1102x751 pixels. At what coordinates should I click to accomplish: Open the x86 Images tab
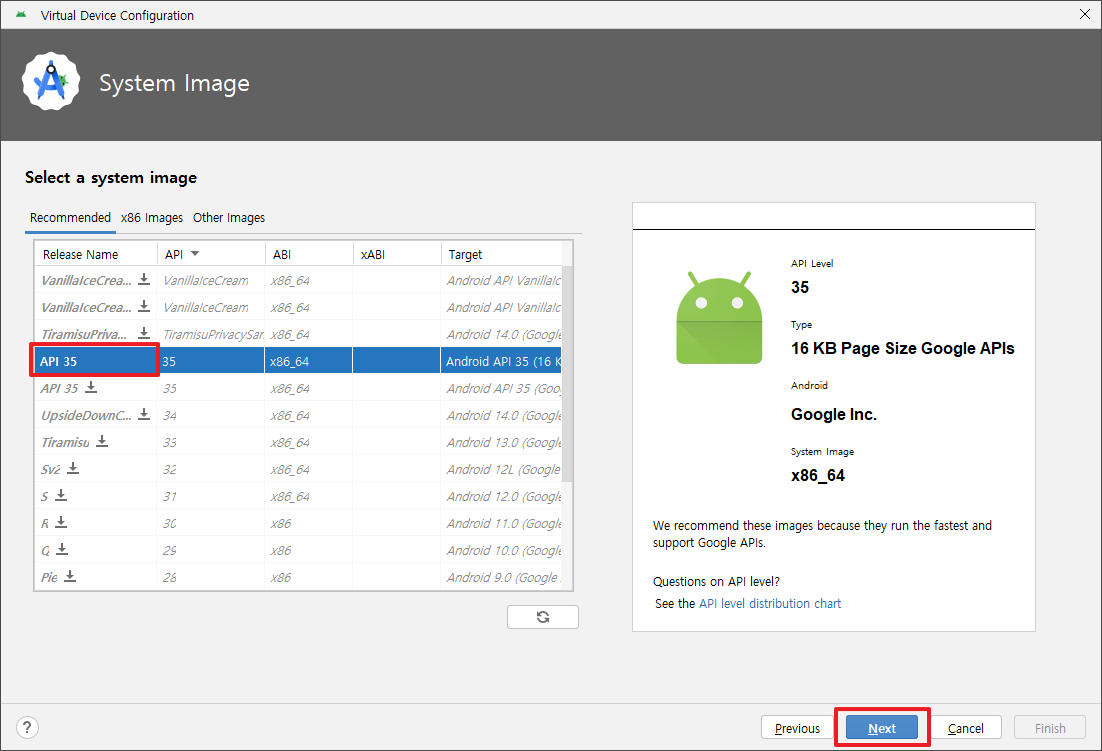(152, 218)
